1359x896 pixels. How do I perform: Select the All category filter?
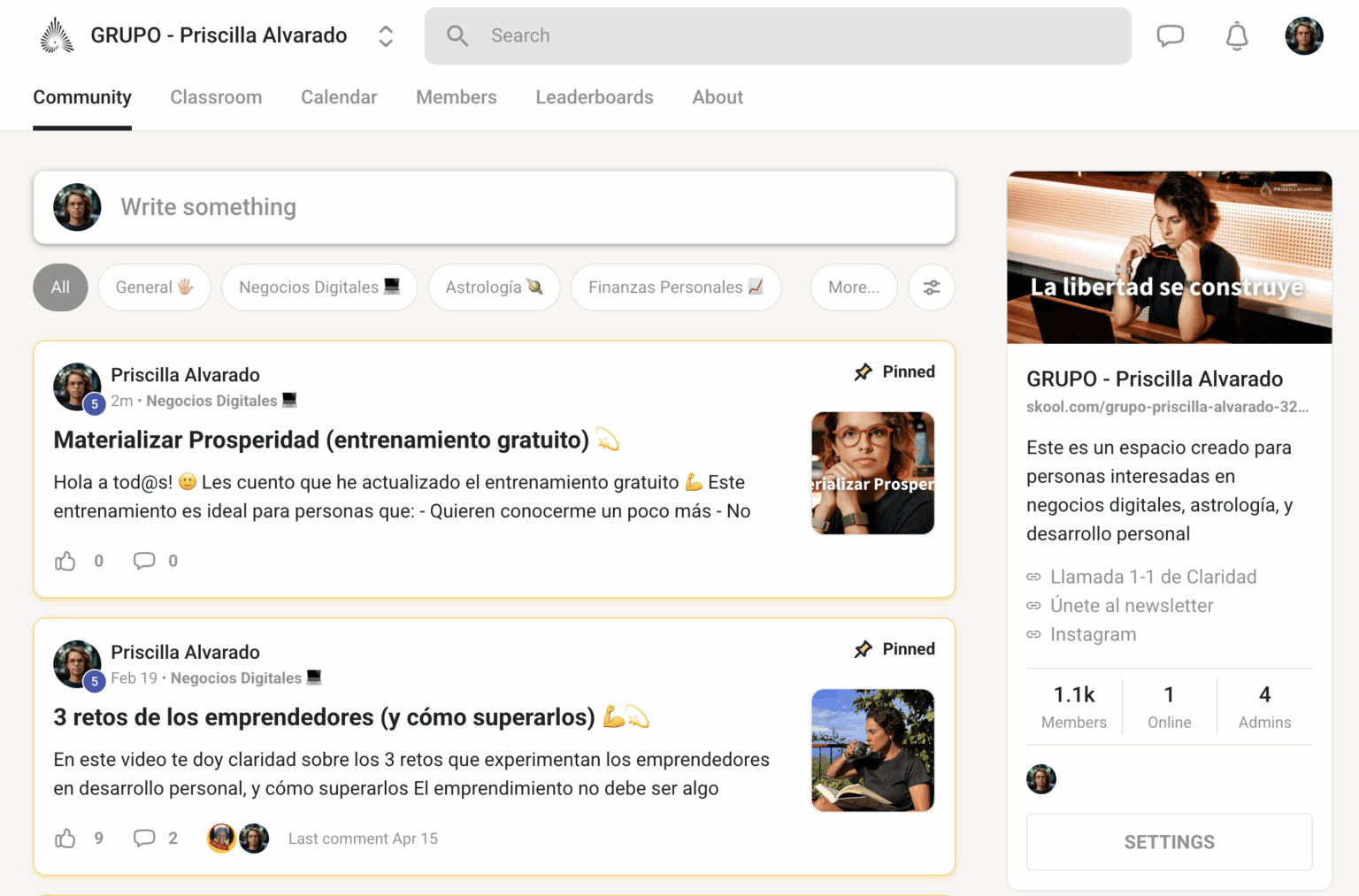[x=60, y=287]
